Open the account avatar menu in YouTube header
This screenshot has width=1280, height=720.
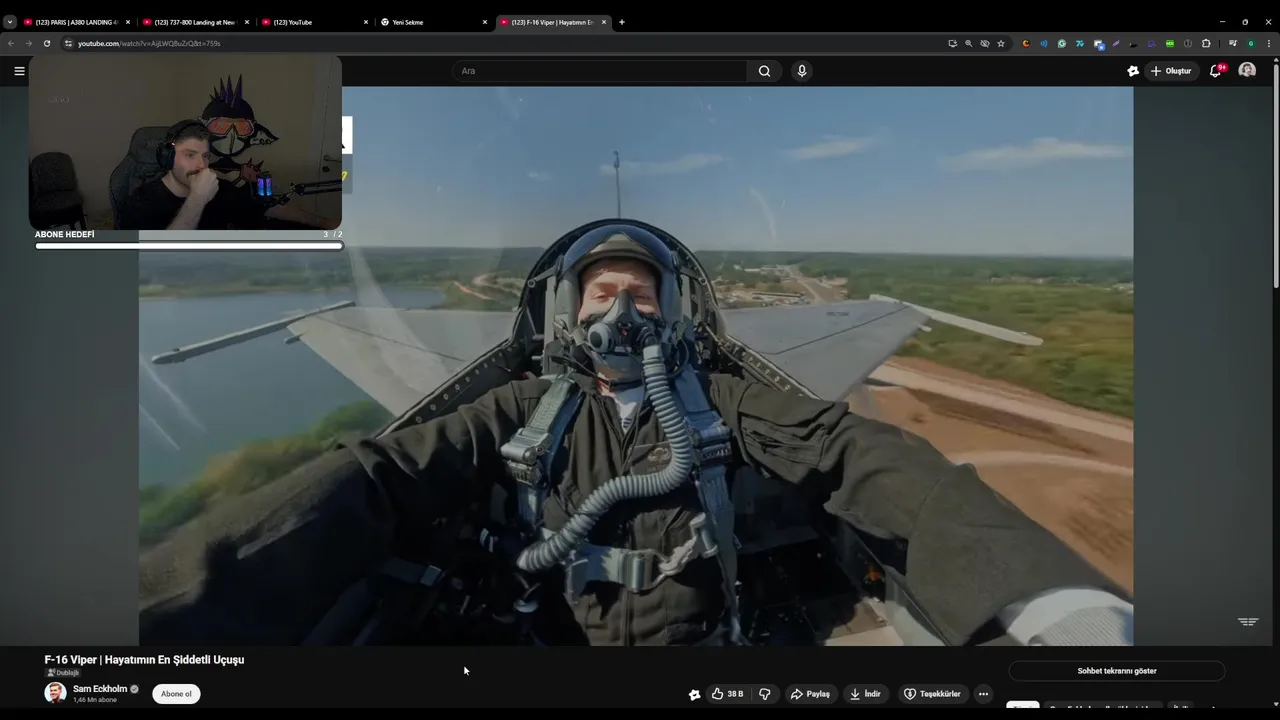[1247, 71]
